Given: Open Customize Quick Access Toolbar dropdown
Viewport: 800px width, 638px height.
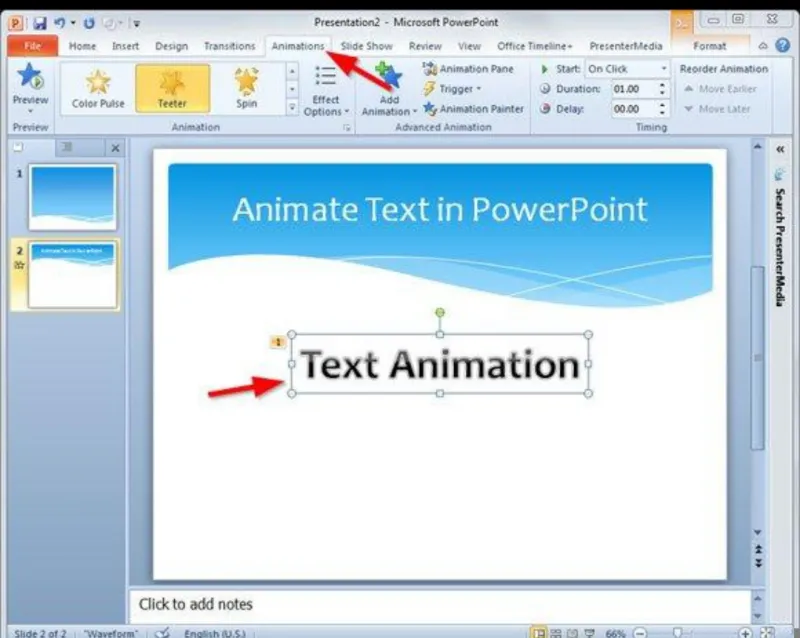Looking at the screenshot, I should [136, 23].
